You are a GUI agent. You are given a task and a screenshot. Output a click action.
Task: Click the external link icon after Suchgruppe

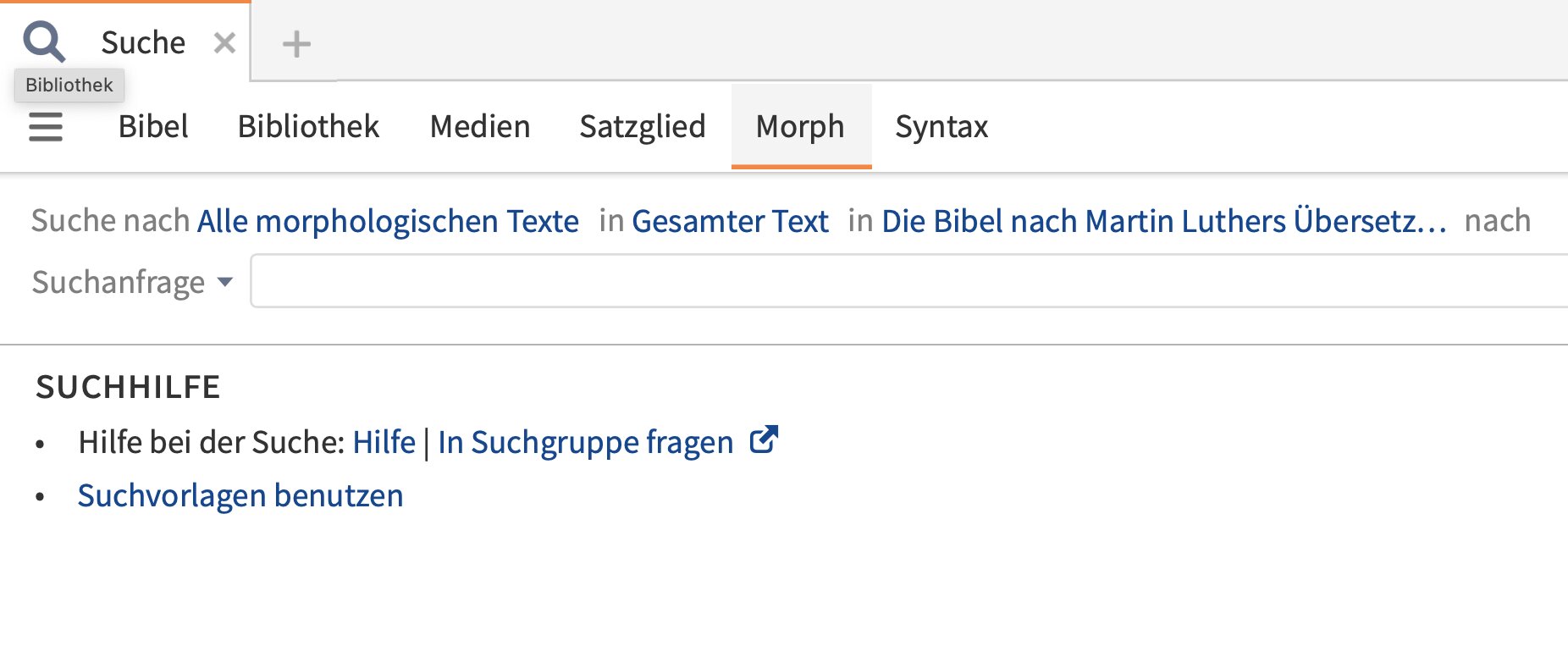click(764, 439)
